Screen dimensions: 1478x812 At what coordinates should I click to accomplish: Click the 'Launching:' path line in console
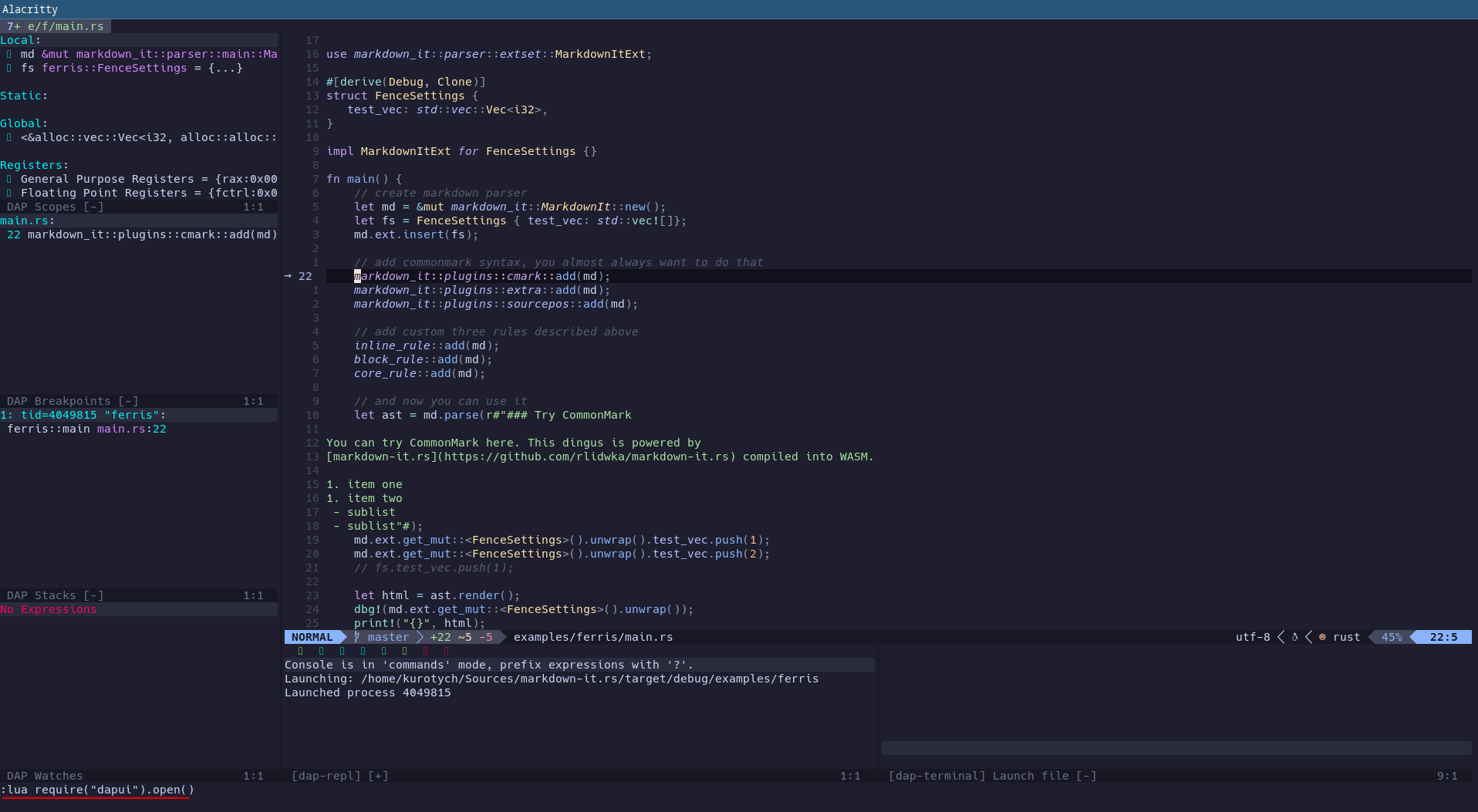552,679
